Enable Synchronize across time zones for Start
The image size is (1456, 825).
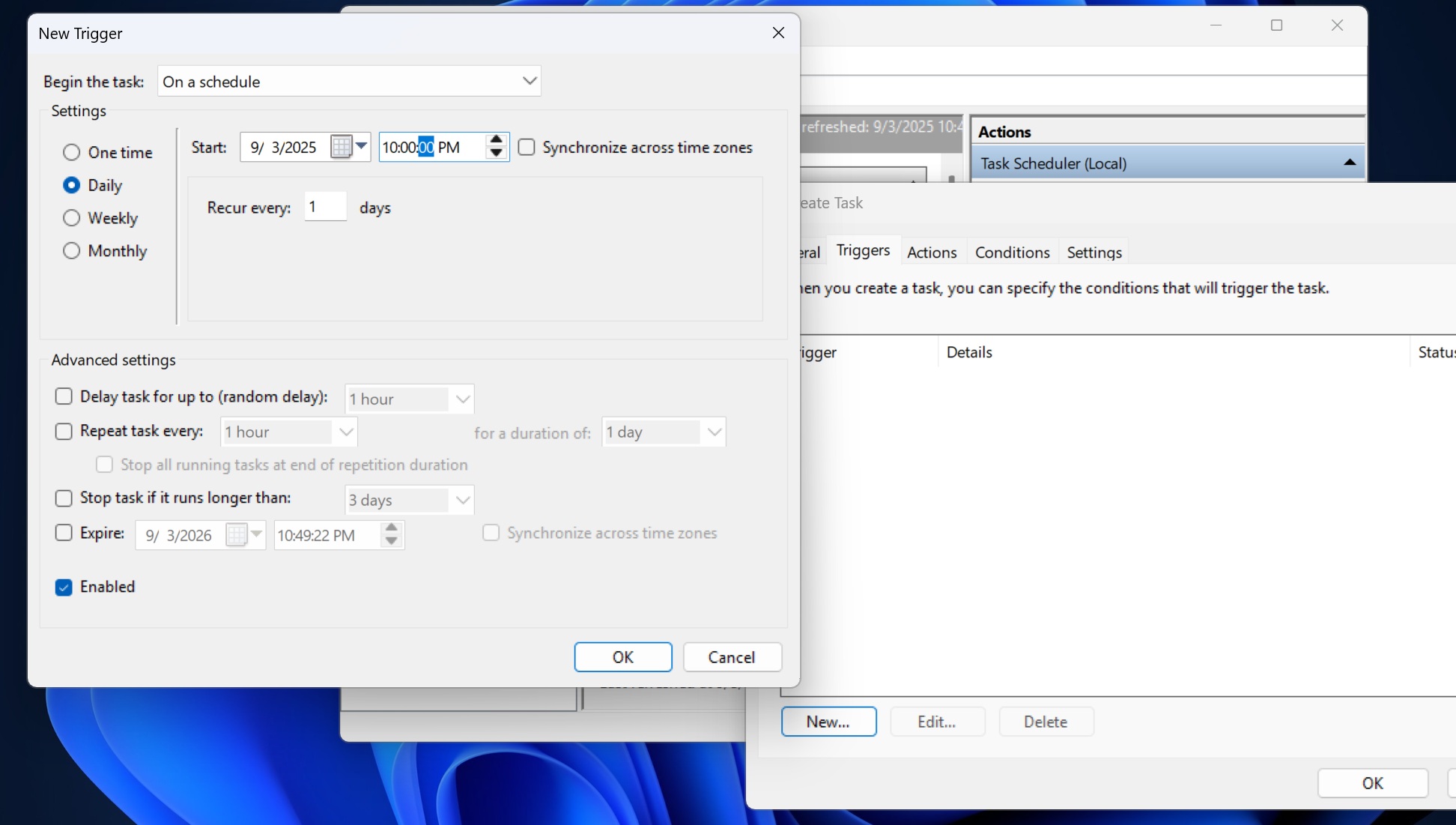coord(527,148)
